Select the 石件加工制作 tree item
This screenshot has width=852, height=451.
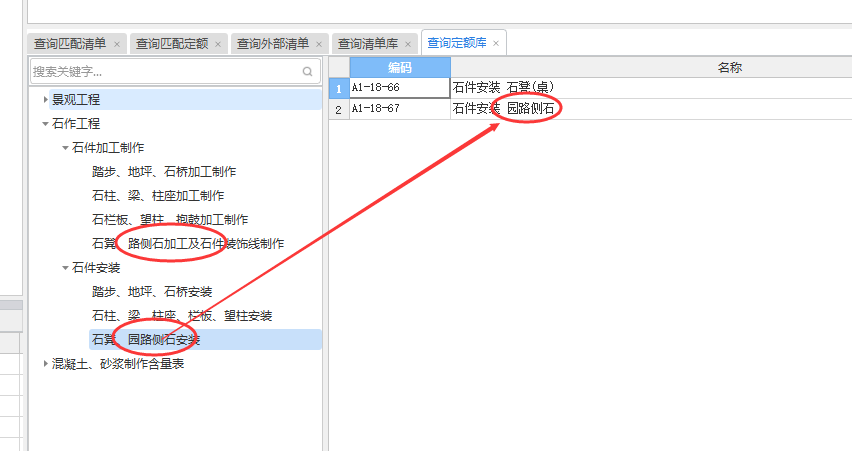click(x=108, y=147)
